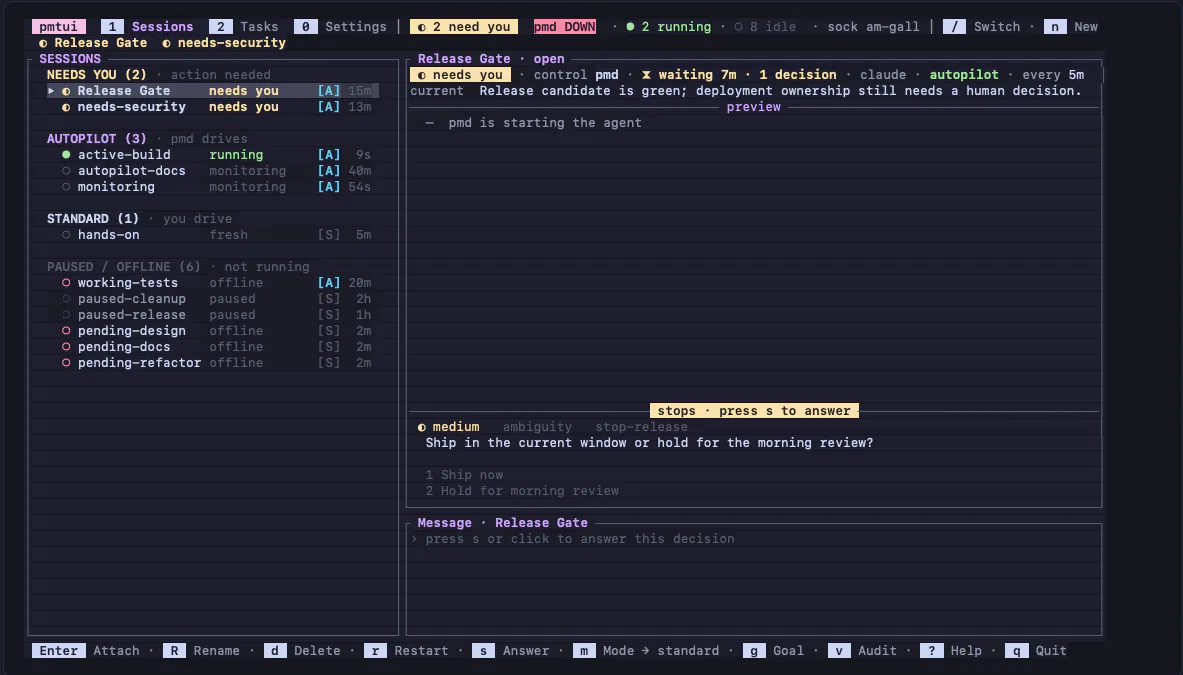Image resolution: width=1183 pixels, height=675 pixels.
Task: Click the Audit footer action
Action: pyautogui.click(x=862, y=650)
